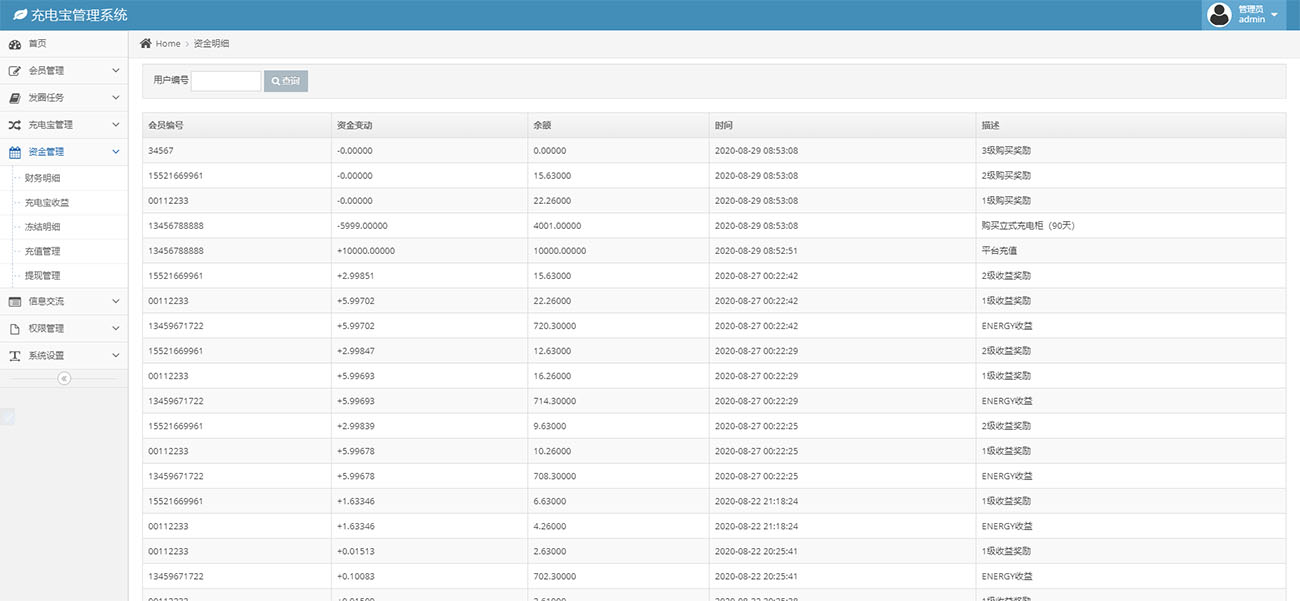Open the 提现管理 submenu item
1300x601 pixels.
pyautogui.click(x=43, y=276)
